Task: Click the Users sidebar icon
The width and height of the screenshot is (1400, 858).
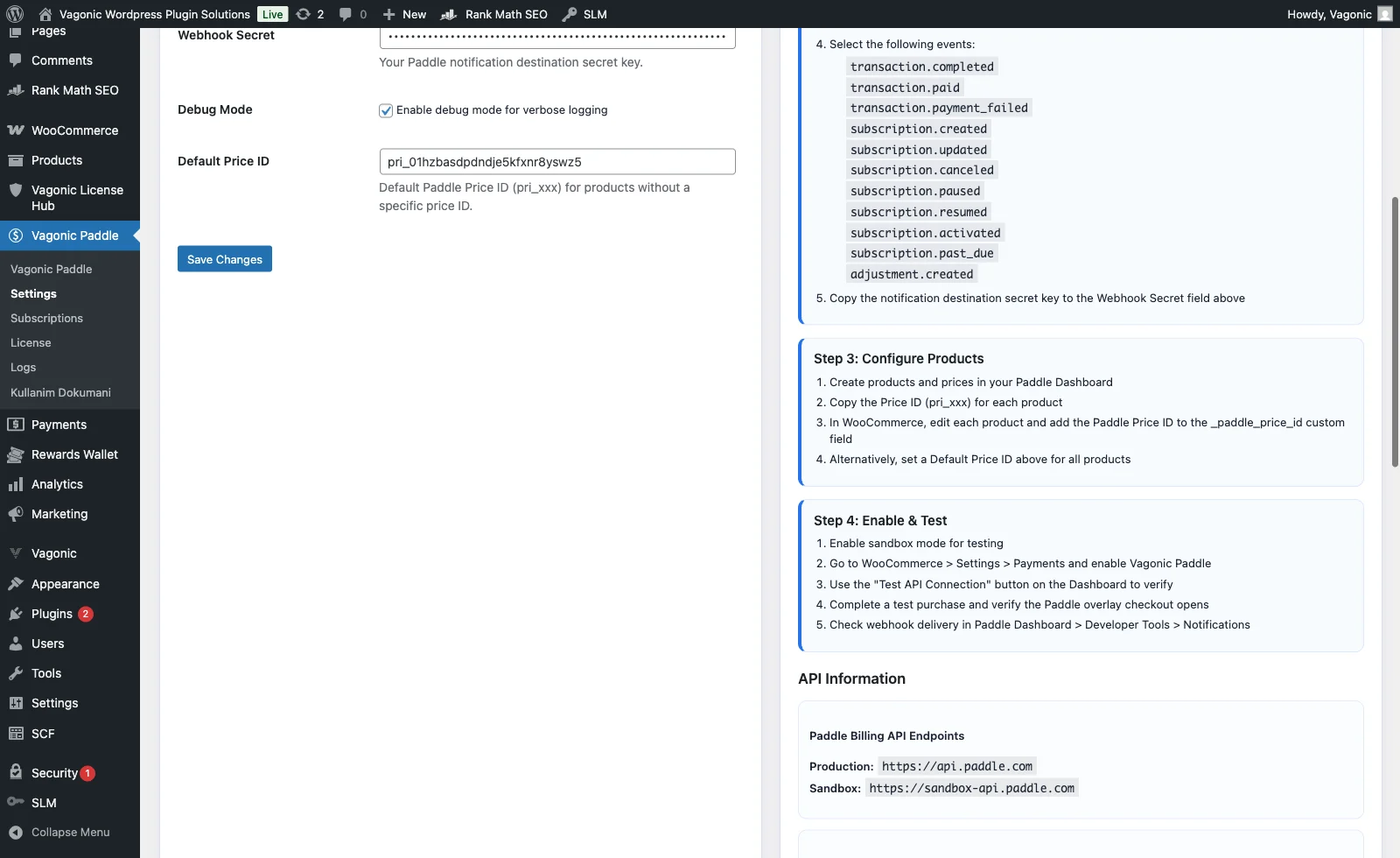Action: tap(16, 643)
